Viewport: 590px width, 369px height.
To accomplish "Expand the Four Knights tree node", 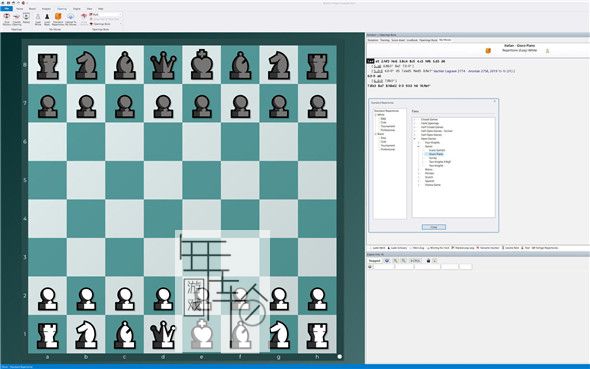I will pyautogui.click(x=419, y=143).
